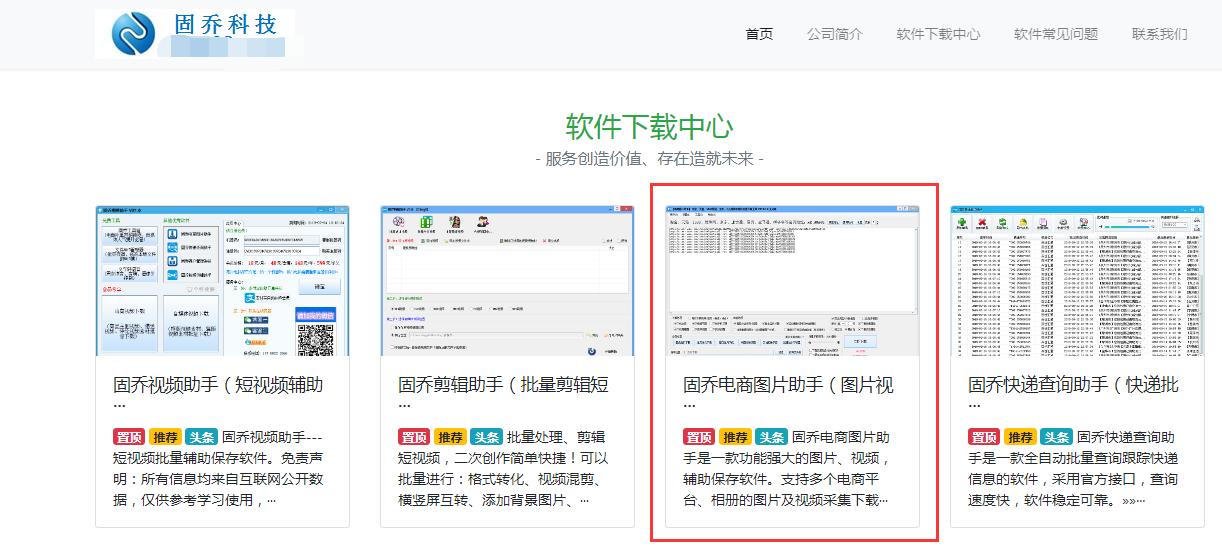Click 推荐 badge on 固乔视频助手 card

(165, 437)
